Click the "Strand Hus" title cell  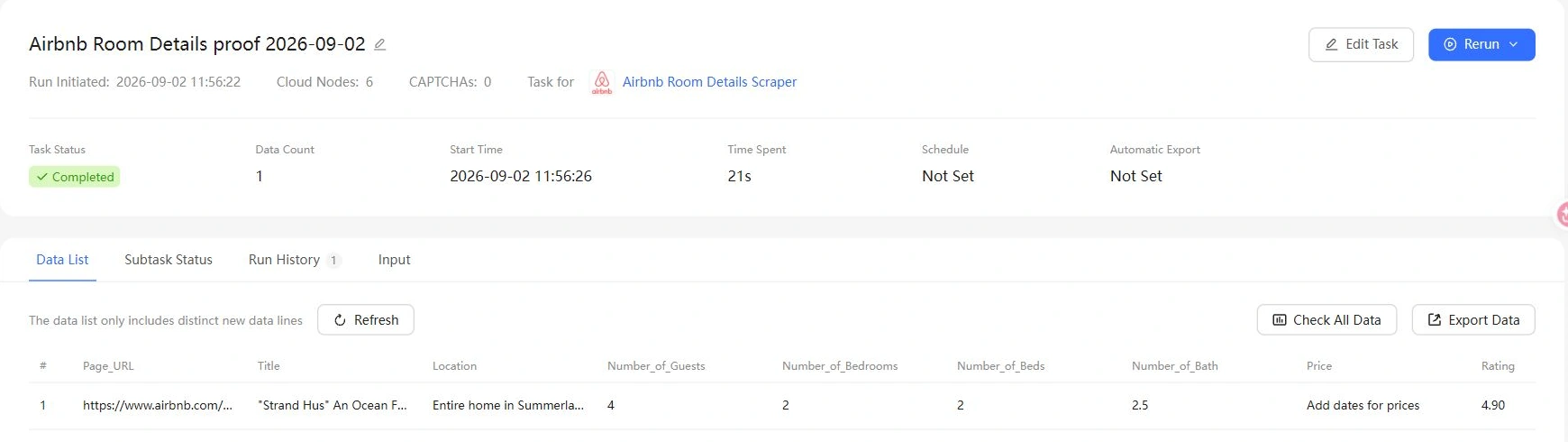333,406
